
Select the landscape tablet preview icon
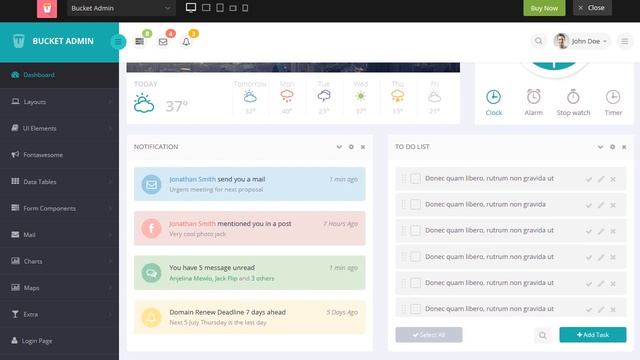[206, 8]
